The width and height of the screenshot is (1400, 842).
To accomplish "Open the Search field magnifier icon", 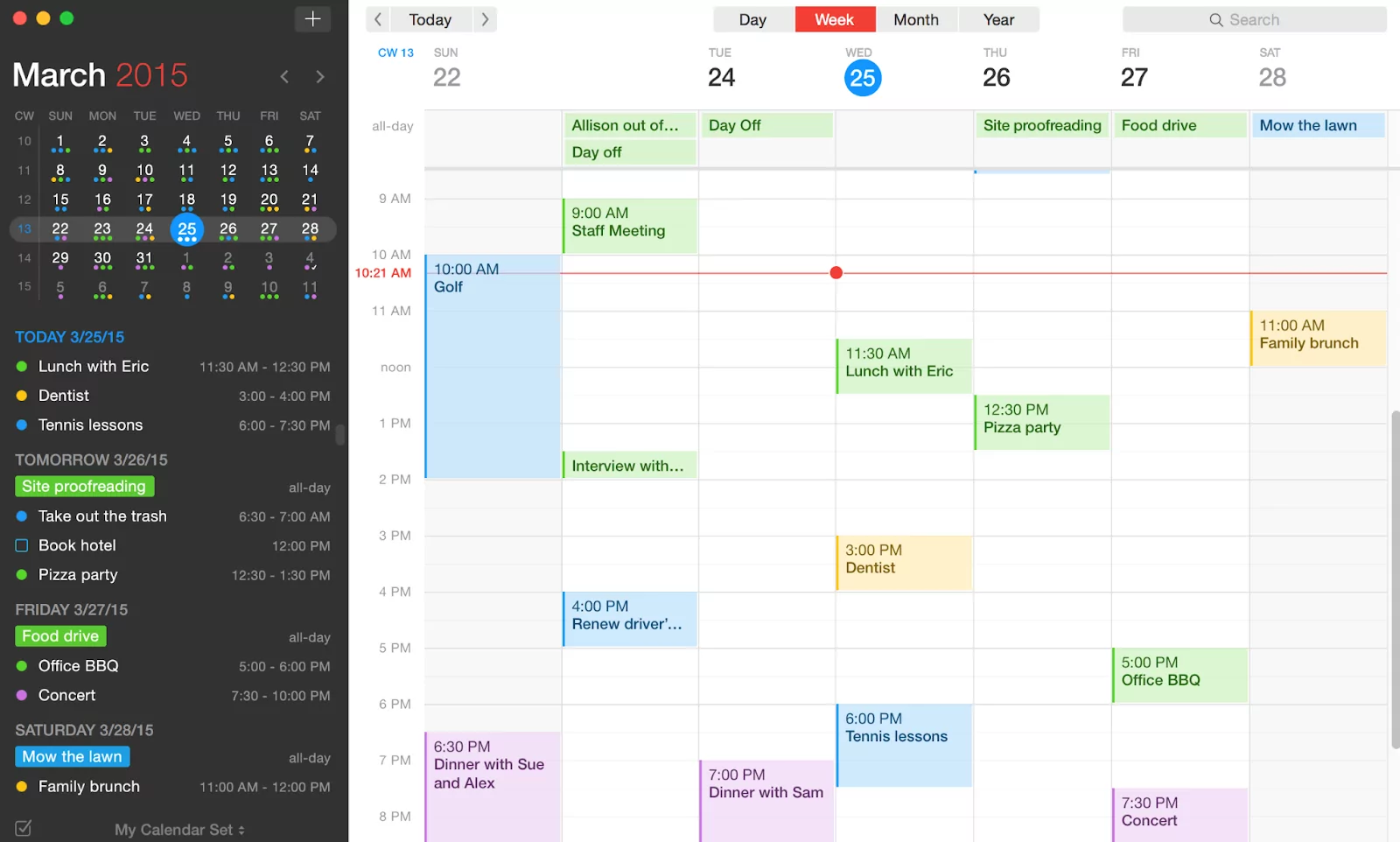I will [x=1215, y=19].
